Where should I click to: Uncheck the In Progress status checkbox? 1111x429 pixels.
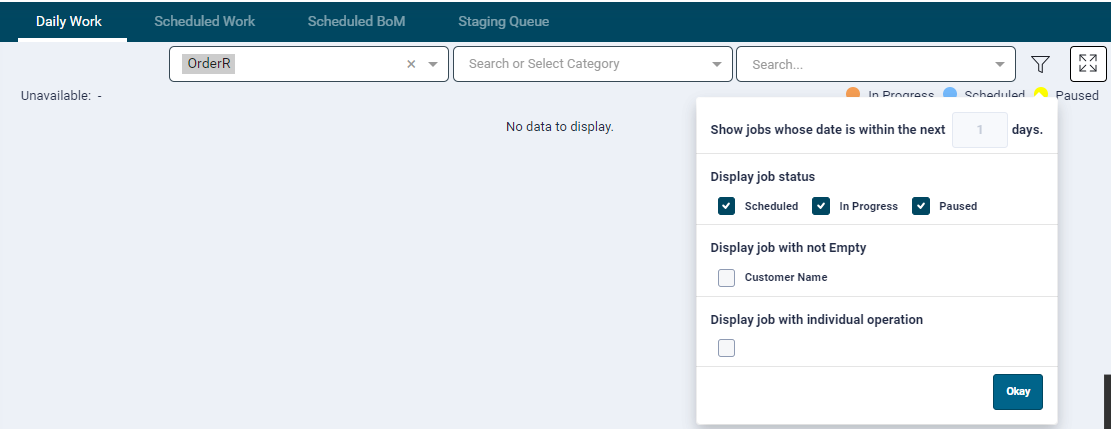(821, 206)
